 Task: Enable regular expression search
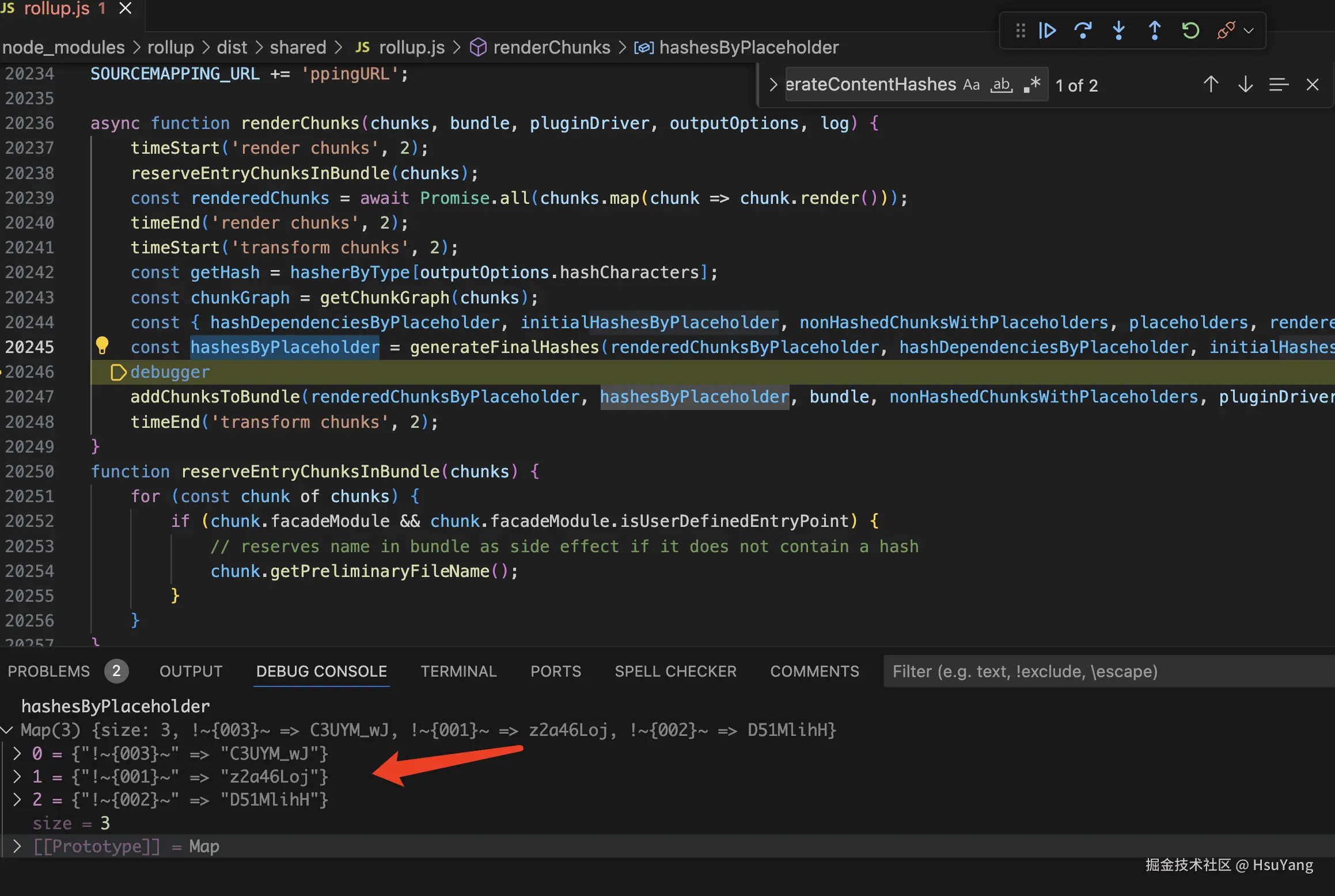click(1032, 85)
